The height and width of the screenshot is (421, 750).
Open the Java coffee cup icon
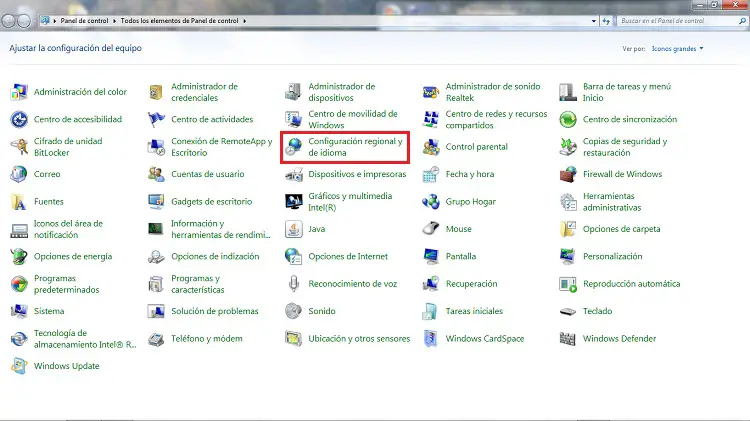(293, 229)
